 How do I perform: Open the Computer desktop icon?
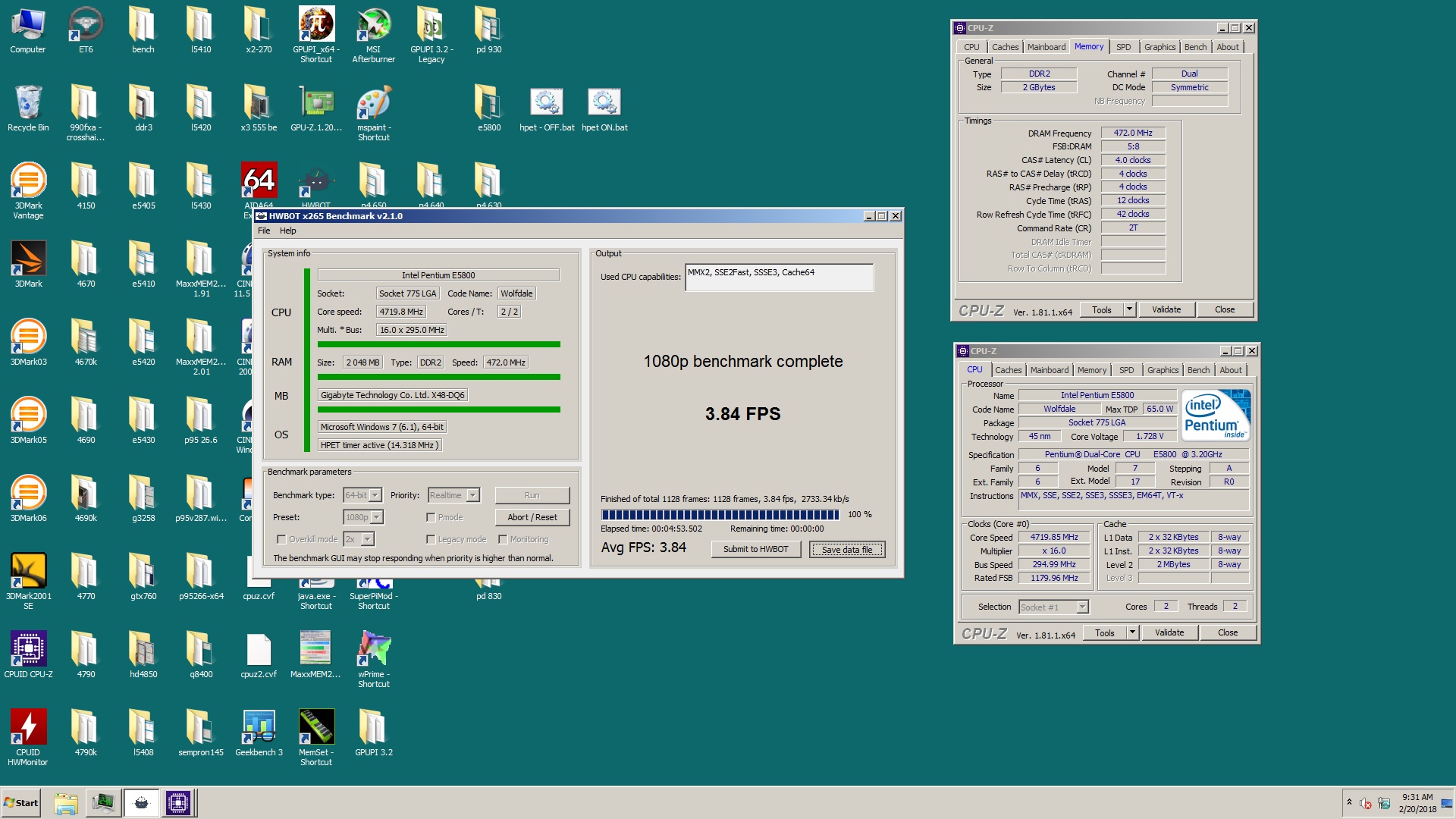(28, 30)
